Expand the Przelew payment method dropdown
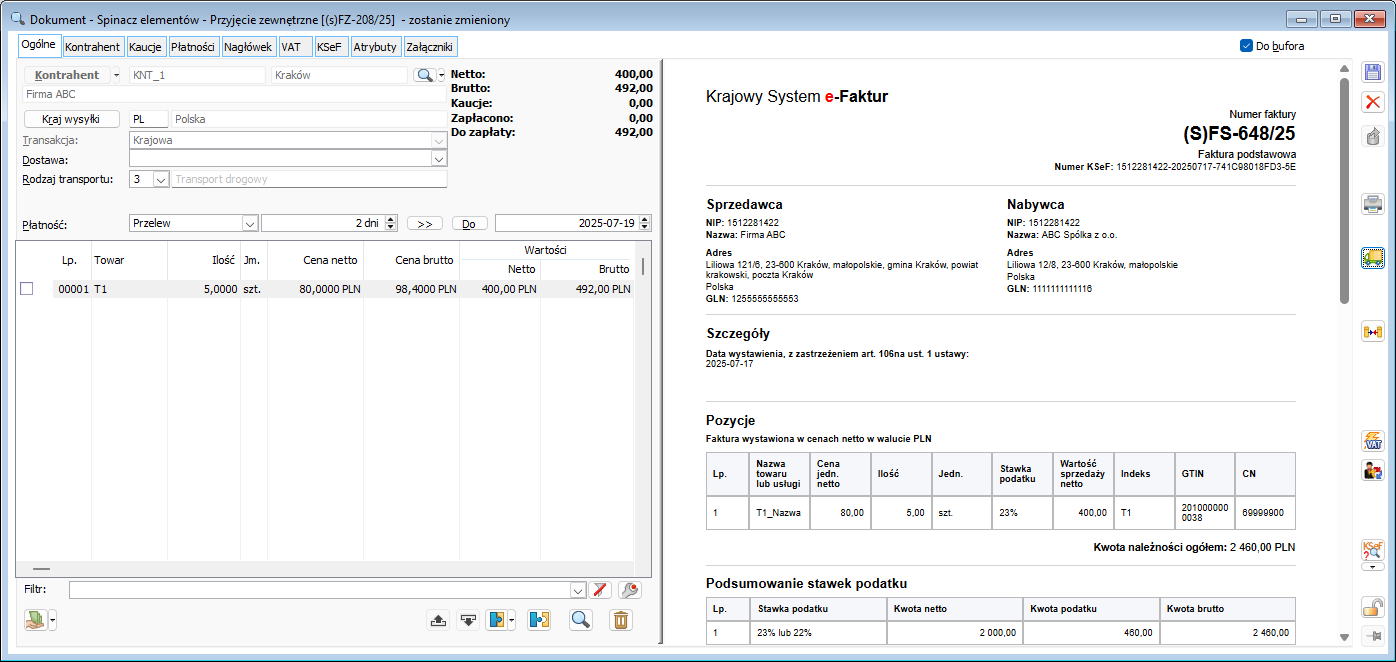Viewport: 1396px width, 662px height. [x=250, y=224]
